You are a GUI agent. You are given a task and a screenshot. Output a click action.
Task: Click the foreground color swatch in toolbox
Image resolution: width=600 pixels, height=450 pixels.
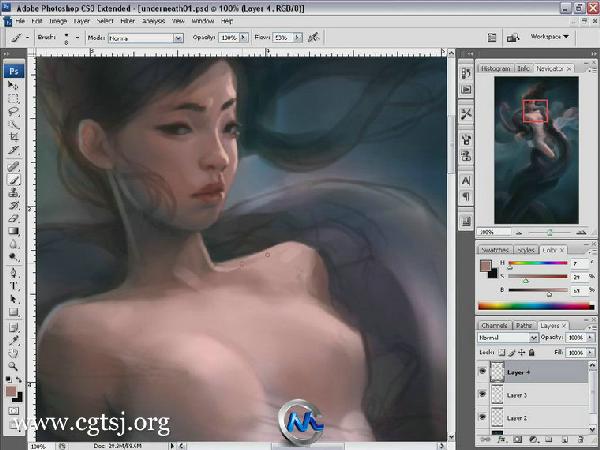click(11, 392)
